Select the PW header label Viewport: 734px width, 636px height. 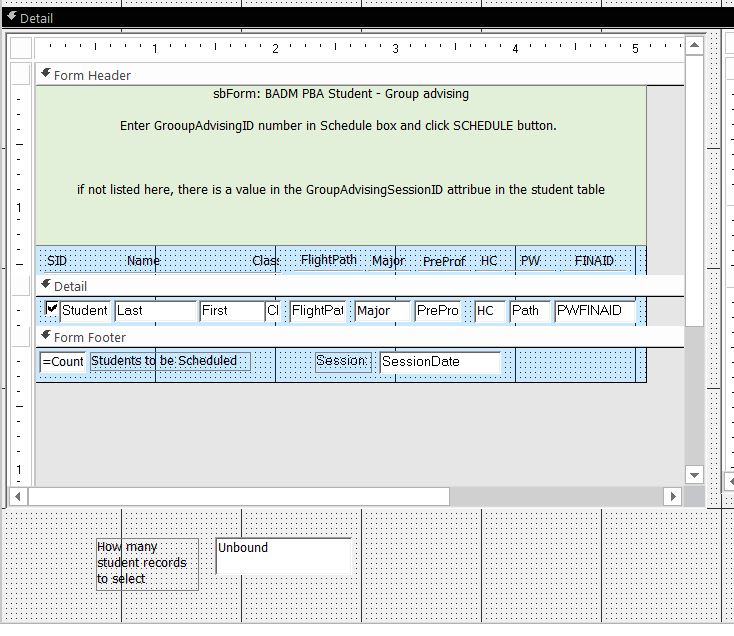530,261
